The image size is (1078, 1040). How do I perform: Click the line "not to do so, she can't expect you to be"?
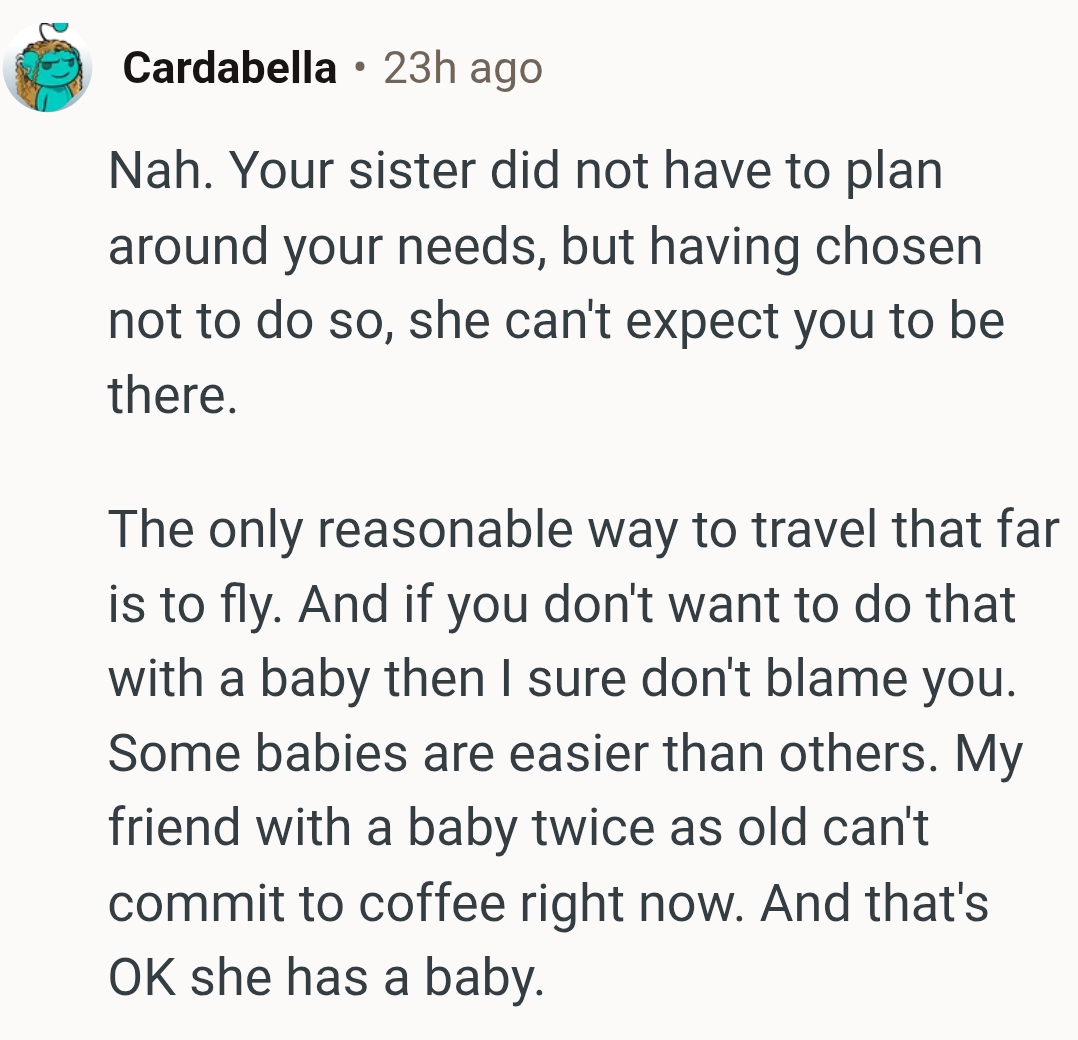555,320
